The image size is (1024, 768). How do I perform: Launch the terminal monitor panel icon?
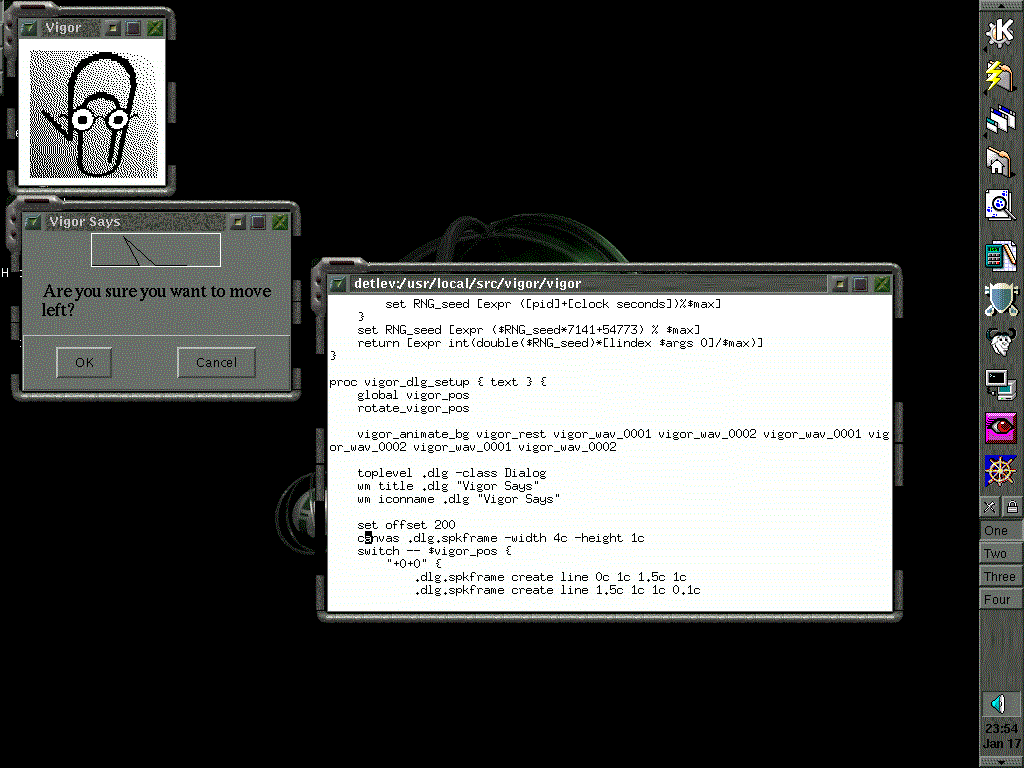point(1000,383)
